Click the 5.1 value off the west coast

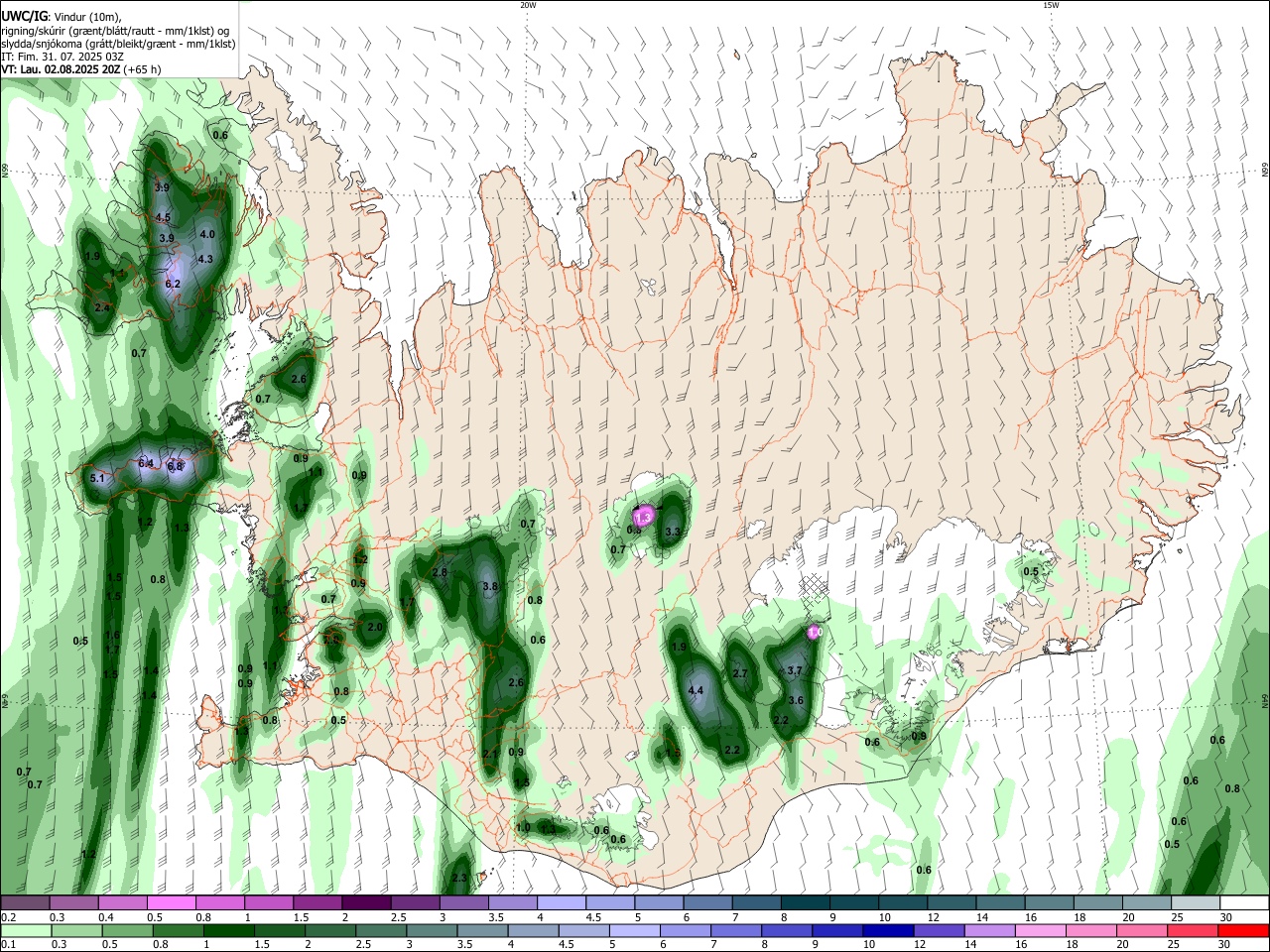[97, 478]
